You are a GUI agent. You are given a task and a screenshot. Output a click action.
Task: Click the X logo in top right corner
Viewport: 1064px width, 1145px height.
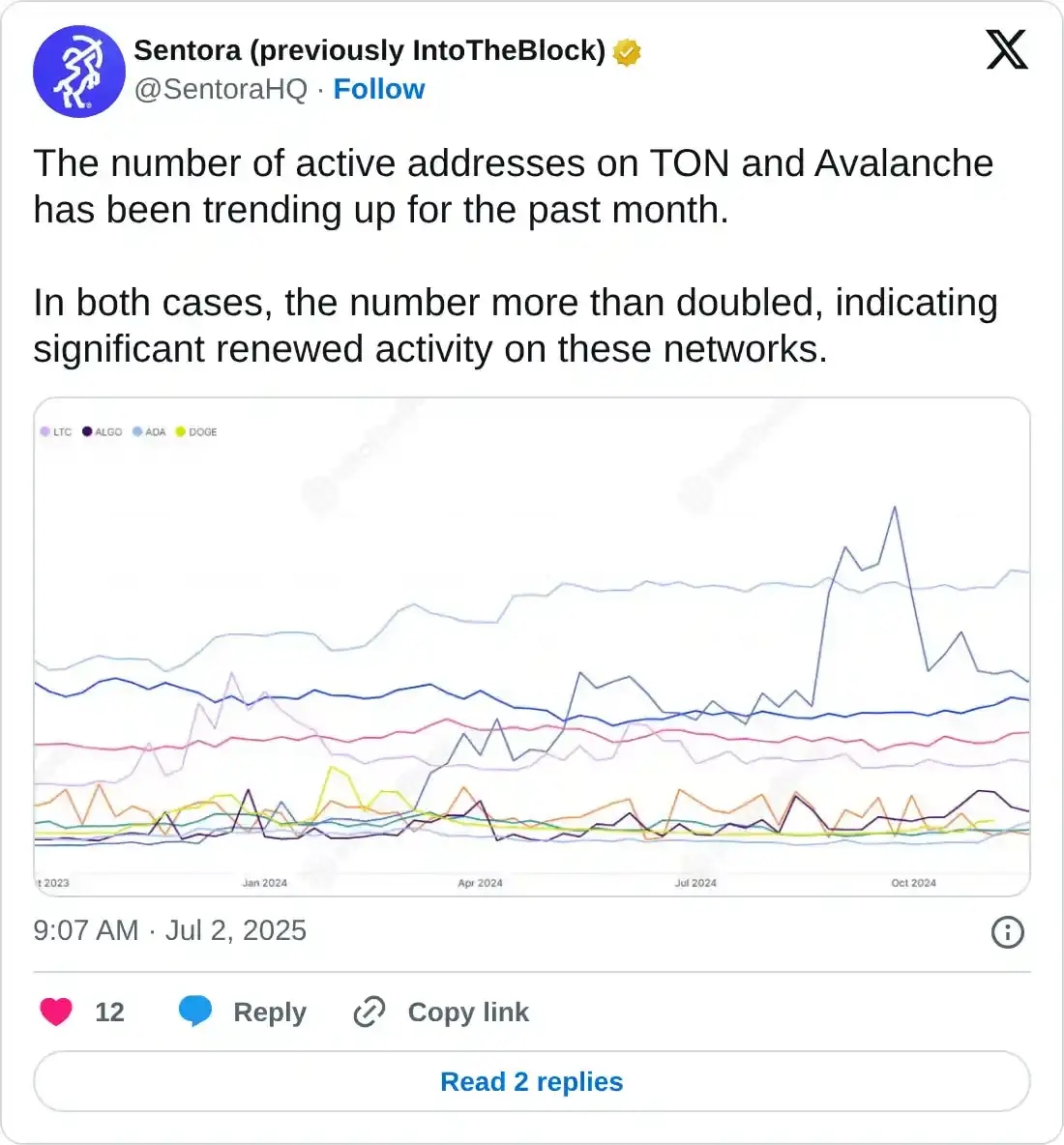pos(1006,49)
